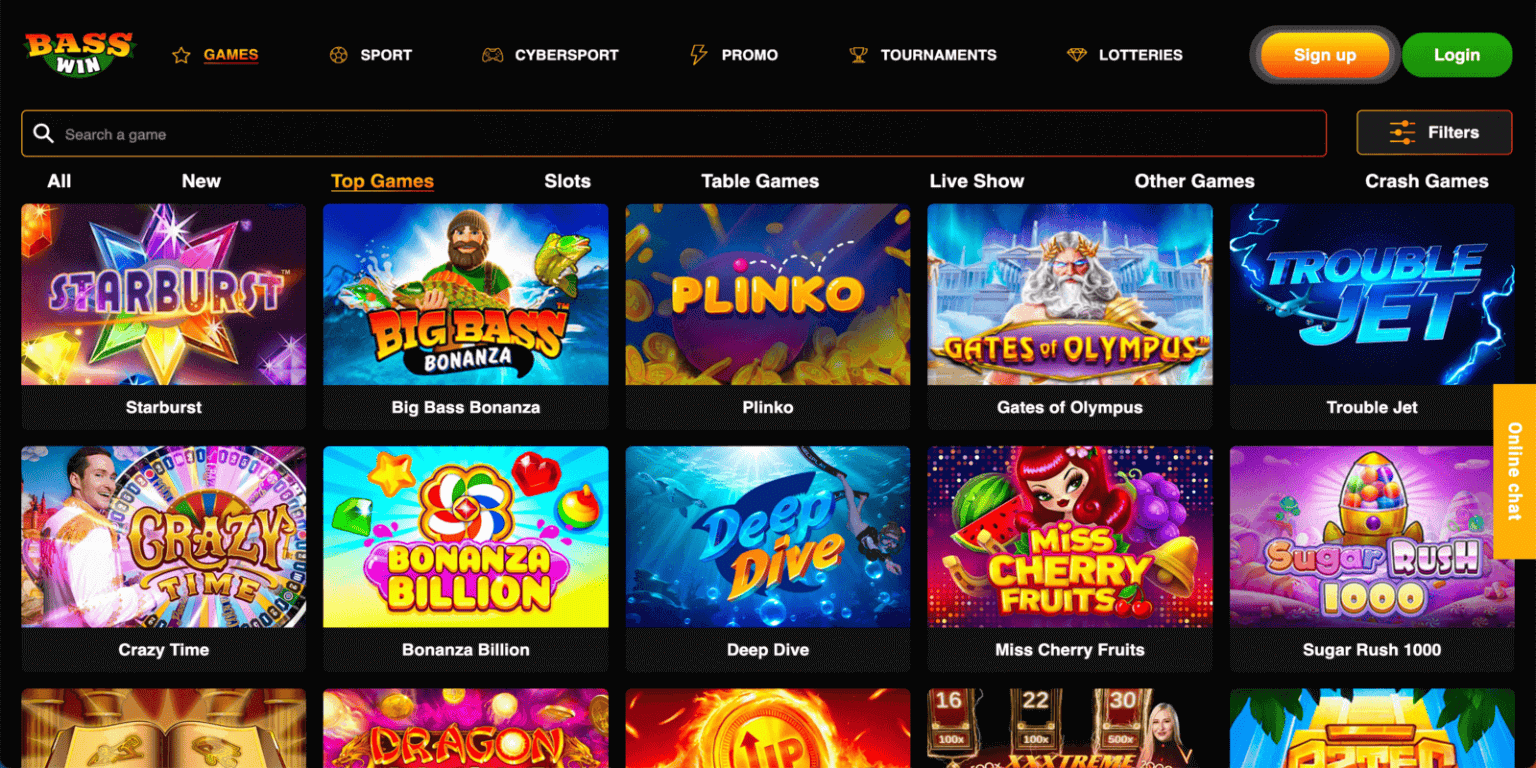This screenshot has height=768, width=1536.
Task: Click the lightning bolt Promo icon
Action: pyautogui.click(x=699, y=55)
